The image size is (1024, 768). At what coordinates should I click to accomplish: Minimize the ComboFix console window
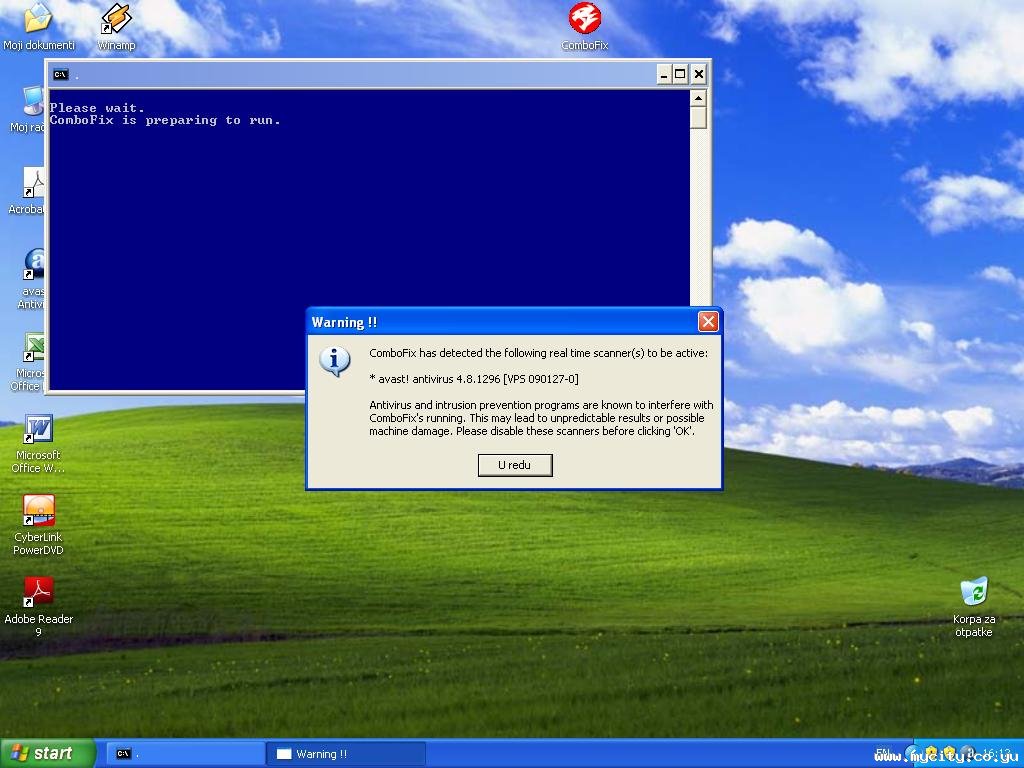664,74
